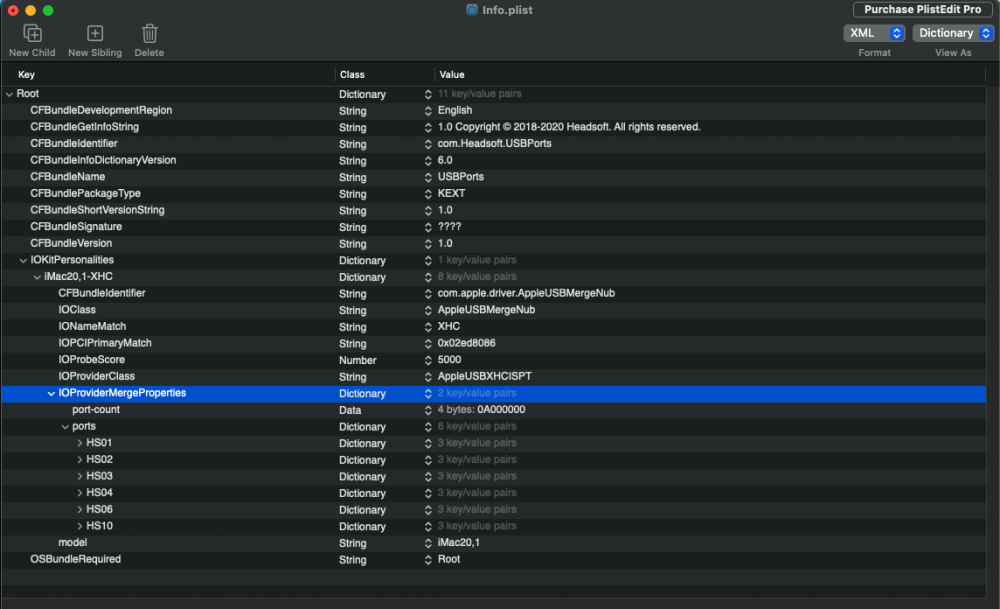Select the CFBundlePackageType key
1000x609 pixels.
[x=85, y=193]
